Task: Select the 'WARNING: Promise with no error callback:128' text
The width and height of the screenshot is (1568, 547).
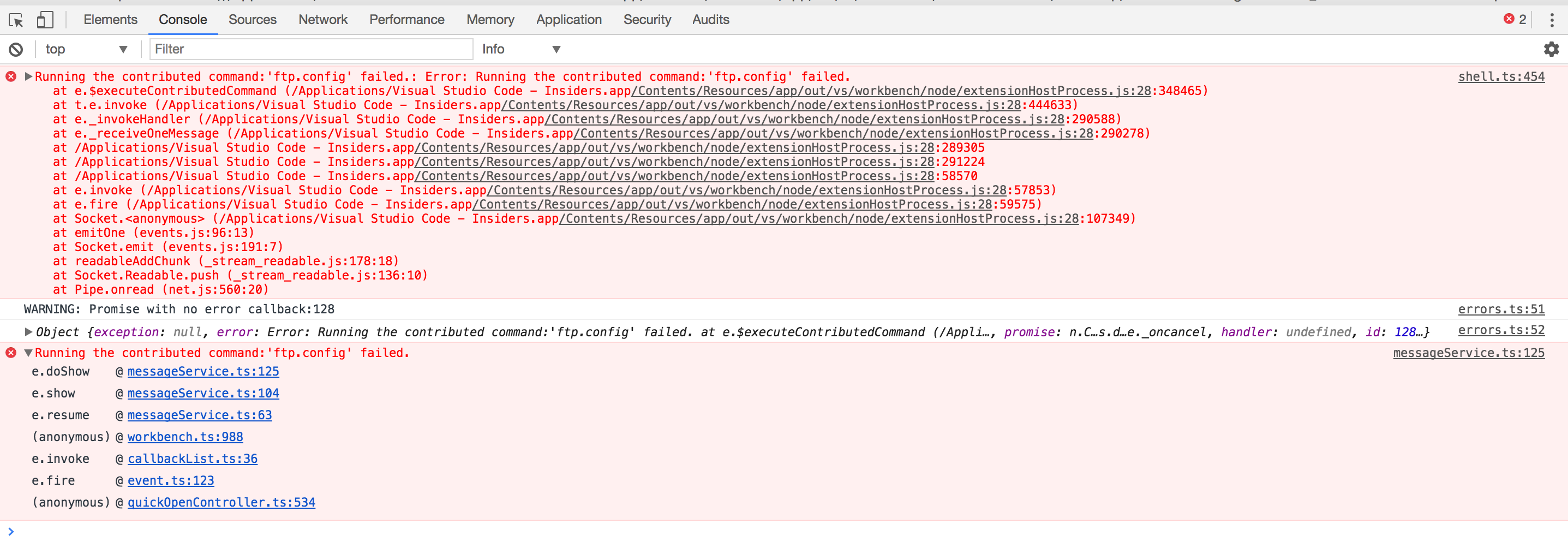Action: (x=179, y=310)
